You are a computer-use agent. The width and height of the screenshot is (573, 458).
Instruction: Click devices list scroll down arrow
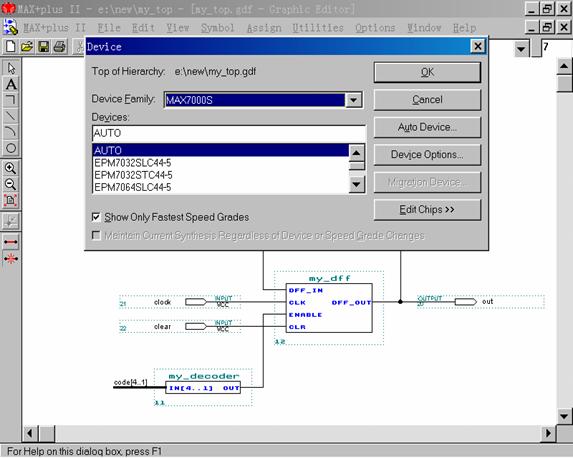point(356,185)
